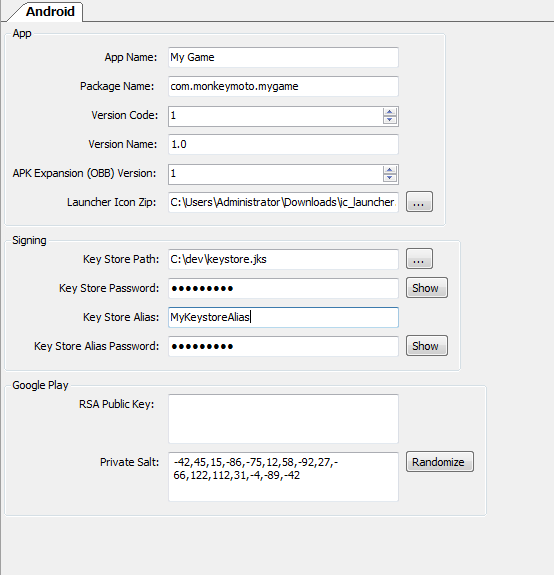
Task: Click the 'Signing' group heading
Action: [x=29, y=241]
